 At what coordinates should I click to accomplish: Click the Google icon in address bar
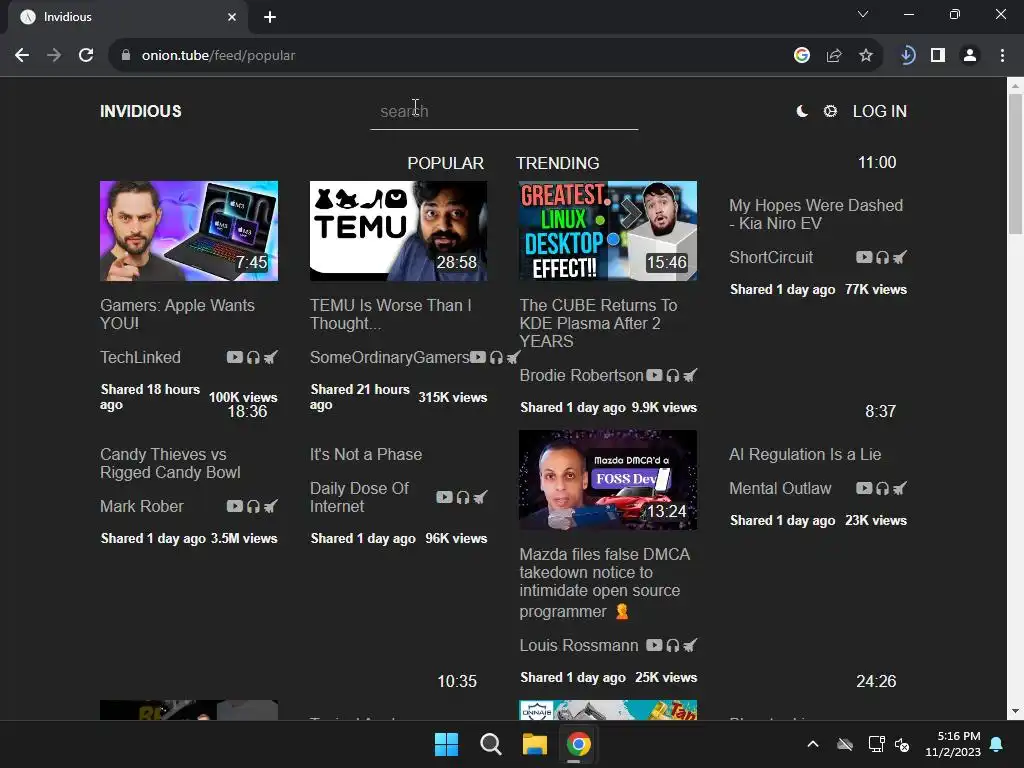click(x=802, y=56)
